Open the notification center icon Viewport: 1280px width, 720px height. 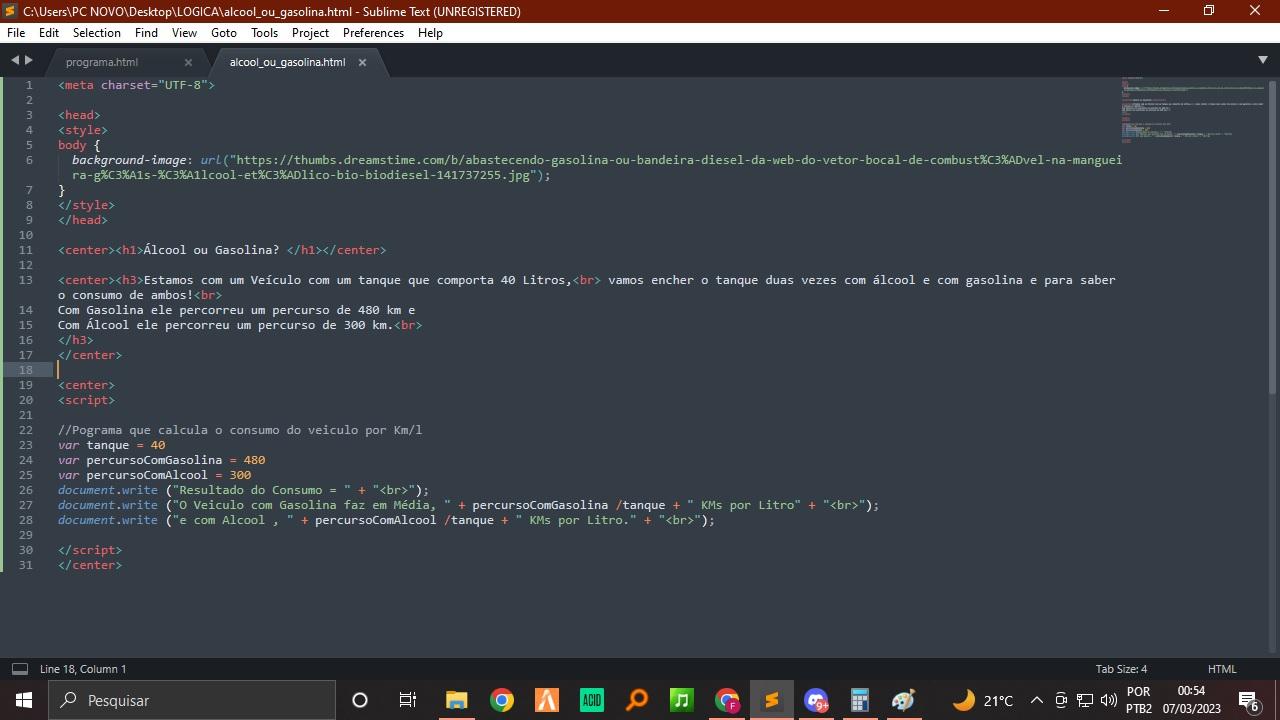1249,700
